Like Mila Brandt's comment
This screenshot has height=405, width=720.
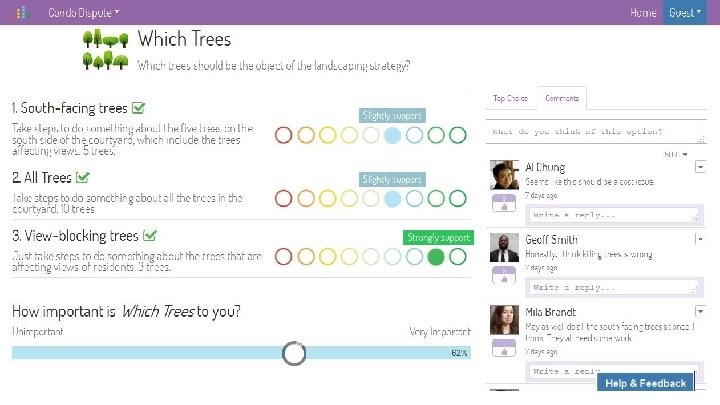click(502, 348)
